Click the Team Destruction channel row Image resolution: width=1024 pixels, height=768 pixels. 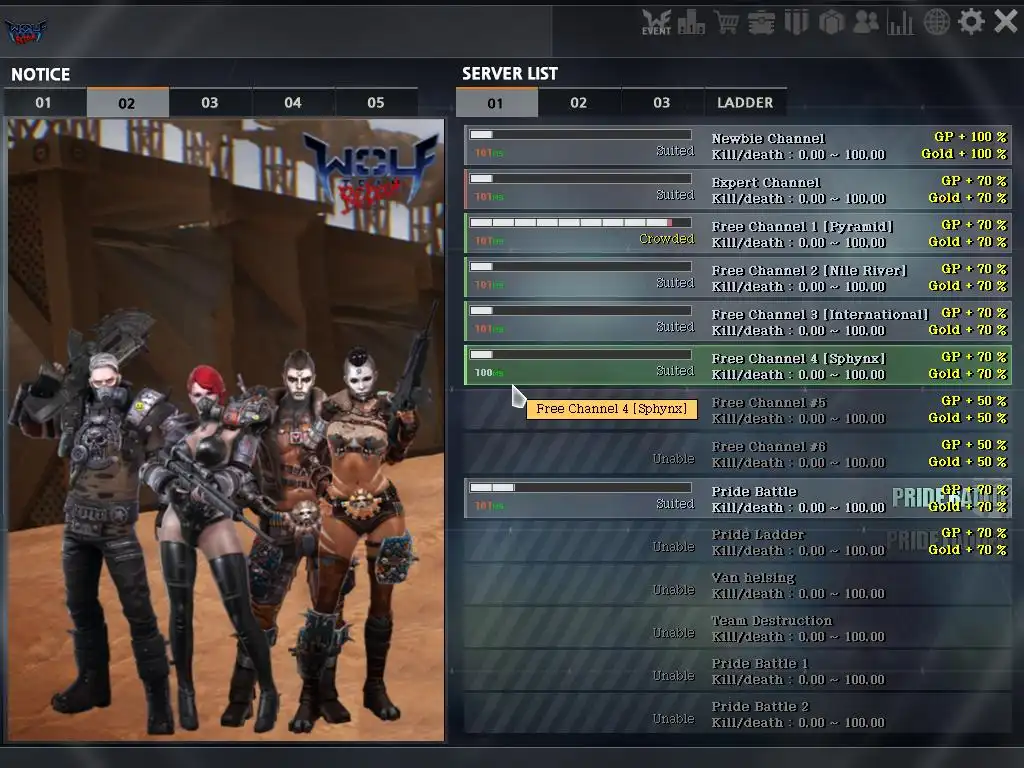pyautogui.click(x=738, y=628)
